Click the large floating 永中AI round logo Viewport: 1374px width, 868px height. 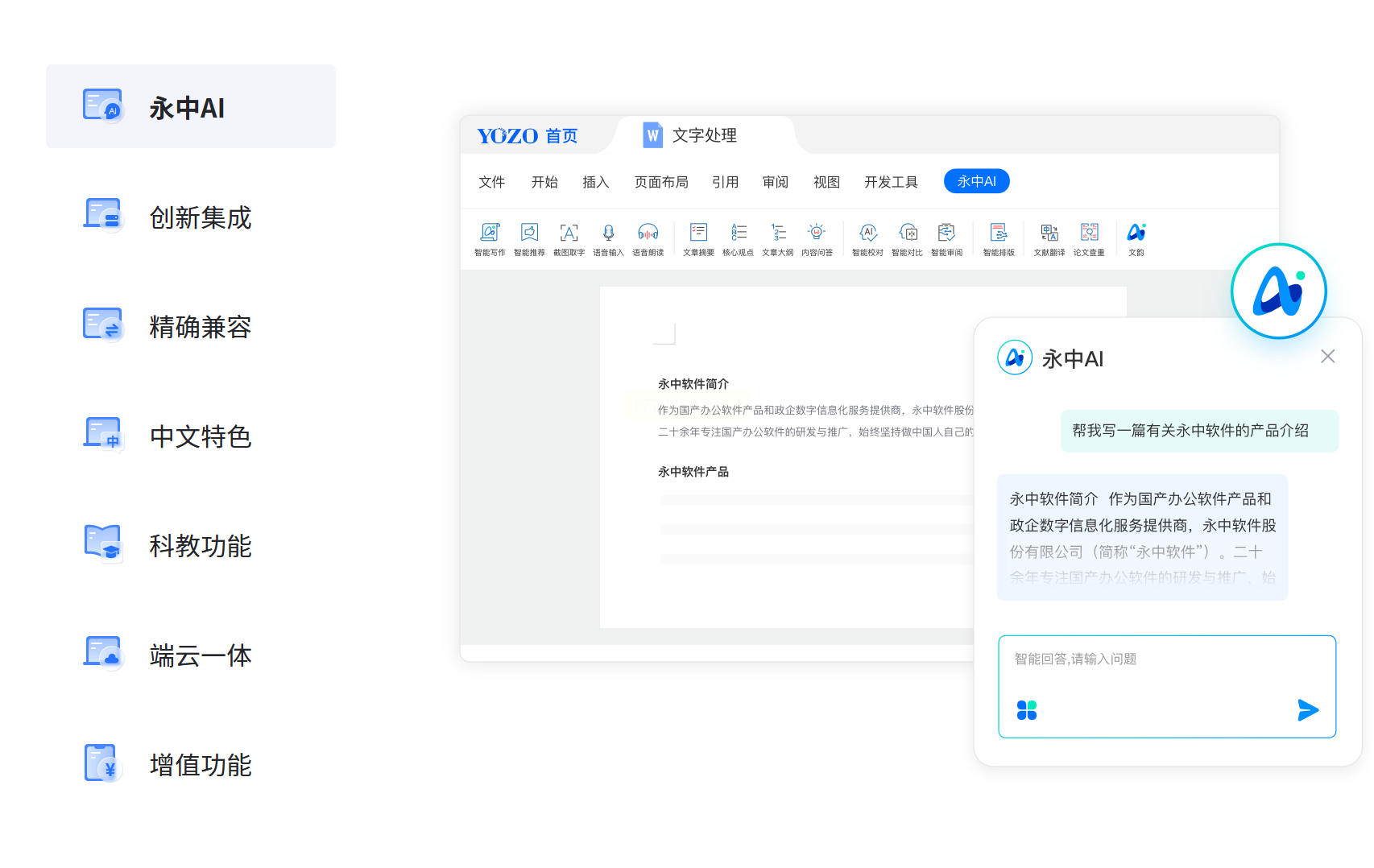pyautogui.click(x=1279, y=291)
